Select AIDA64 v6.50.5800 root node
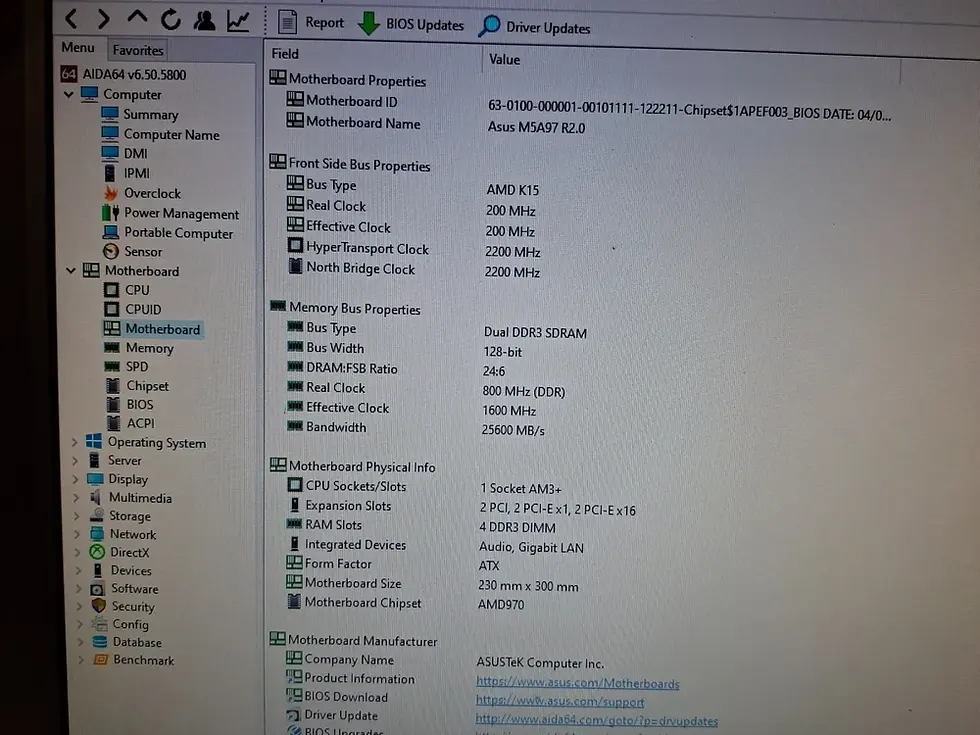This screenshot has width=980, height=735. click(x=124, y=74)
